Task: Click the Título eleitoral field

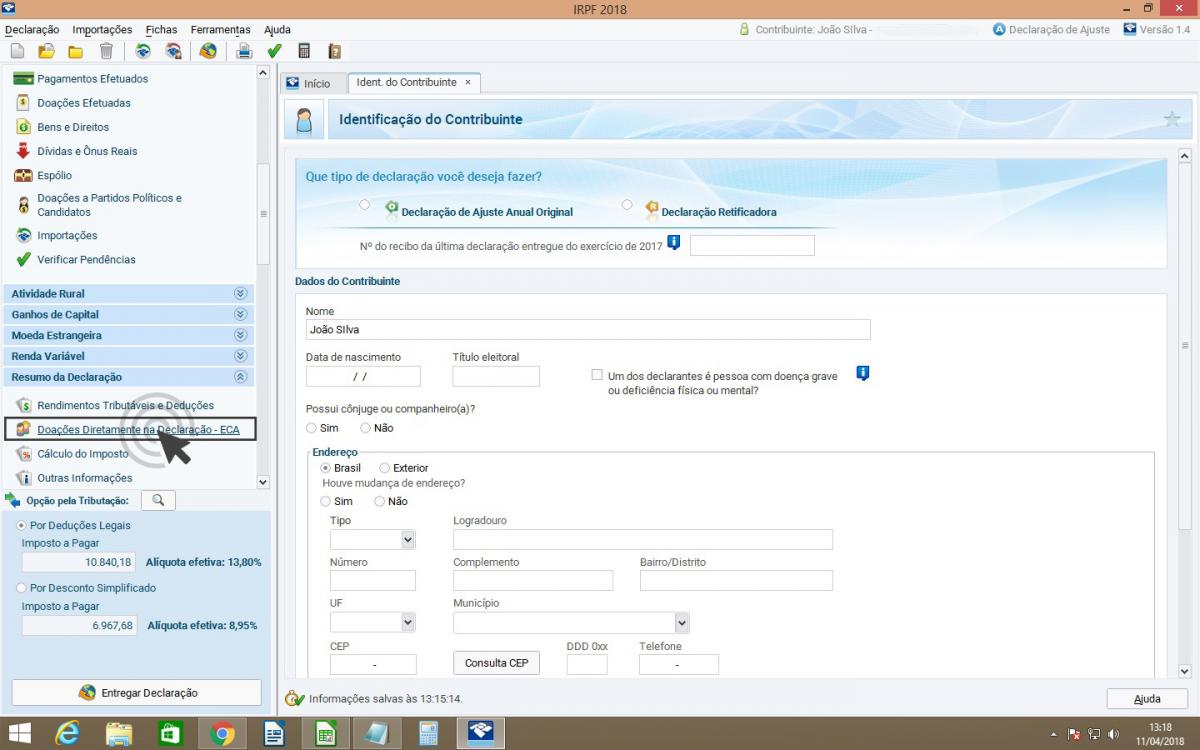Action: (496, 376)
